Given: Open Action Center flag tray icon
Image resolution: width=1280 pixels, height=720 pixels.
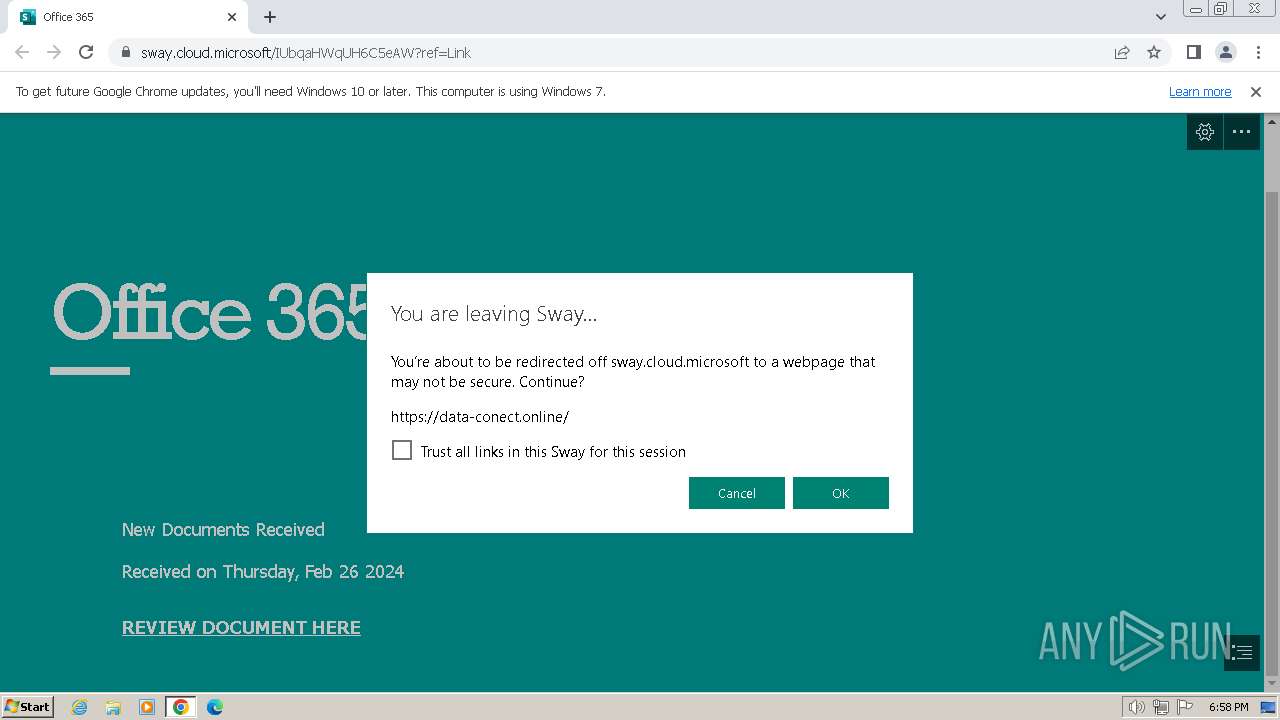Looking at the screenshot, I should click(1184, 707).
